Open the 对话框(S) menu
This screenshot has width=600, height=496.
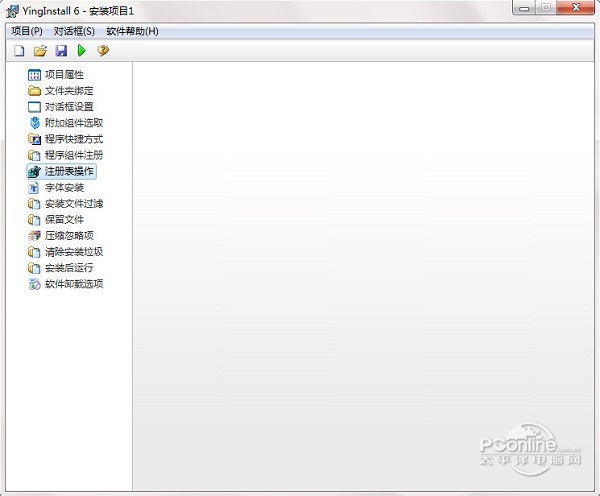pos(74,31)
